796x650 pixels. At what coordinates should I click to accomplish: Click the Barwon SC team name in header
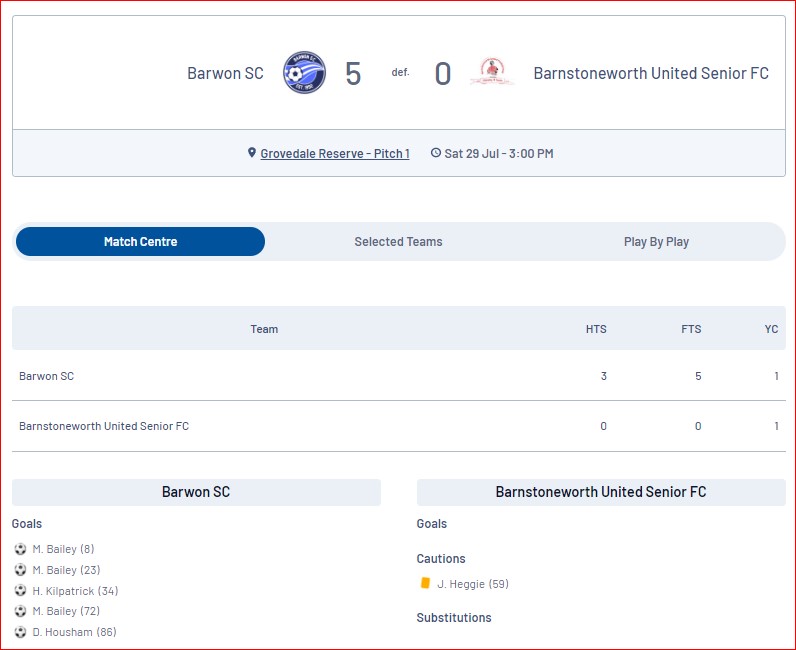(x=225, y=73)
